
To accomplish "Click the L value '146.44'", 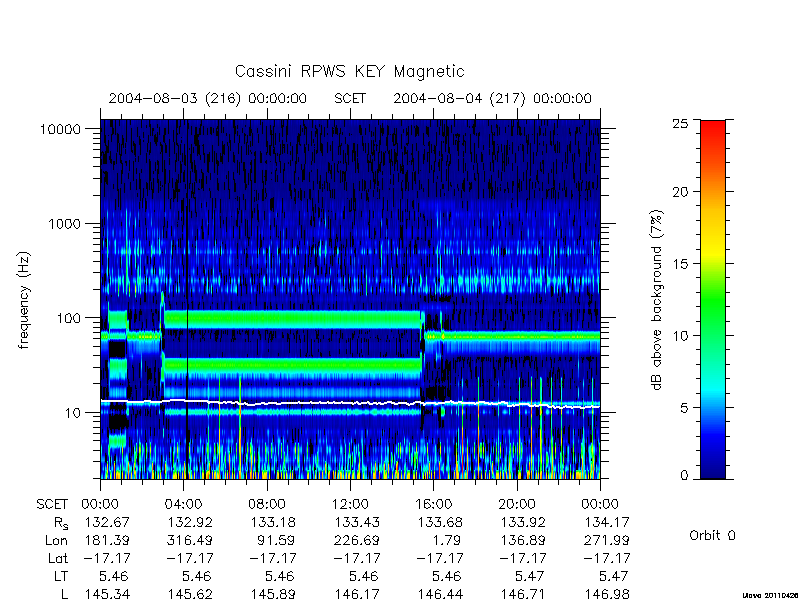I will click(x=440, y=594).
